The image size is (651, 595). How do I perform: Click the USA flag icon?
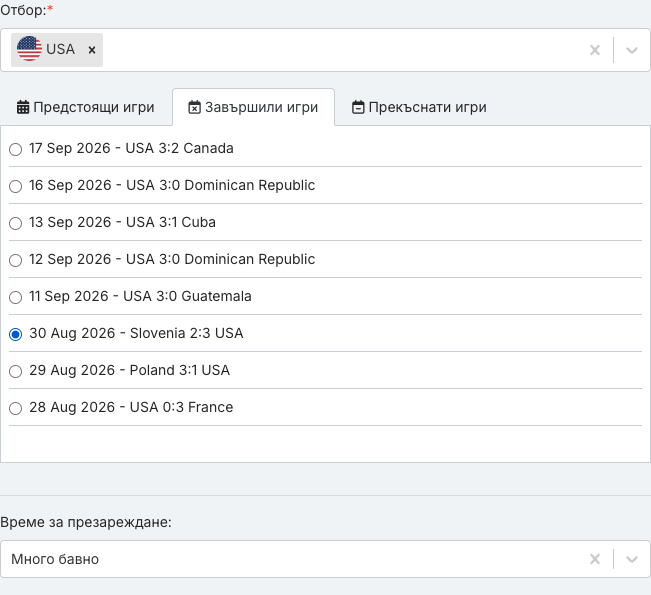point(29,49)
